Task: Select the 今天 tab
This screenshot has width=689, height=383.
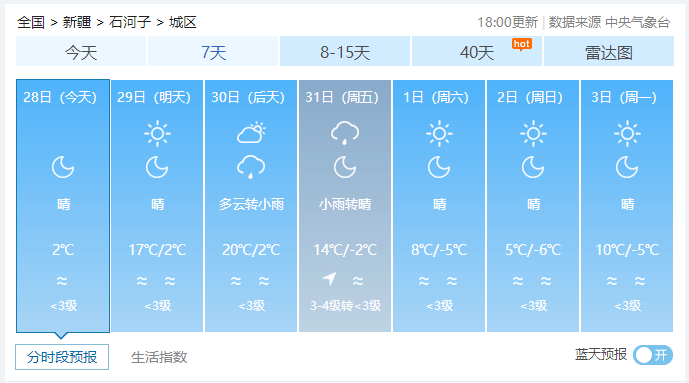Action: click(x=81, y=51)
